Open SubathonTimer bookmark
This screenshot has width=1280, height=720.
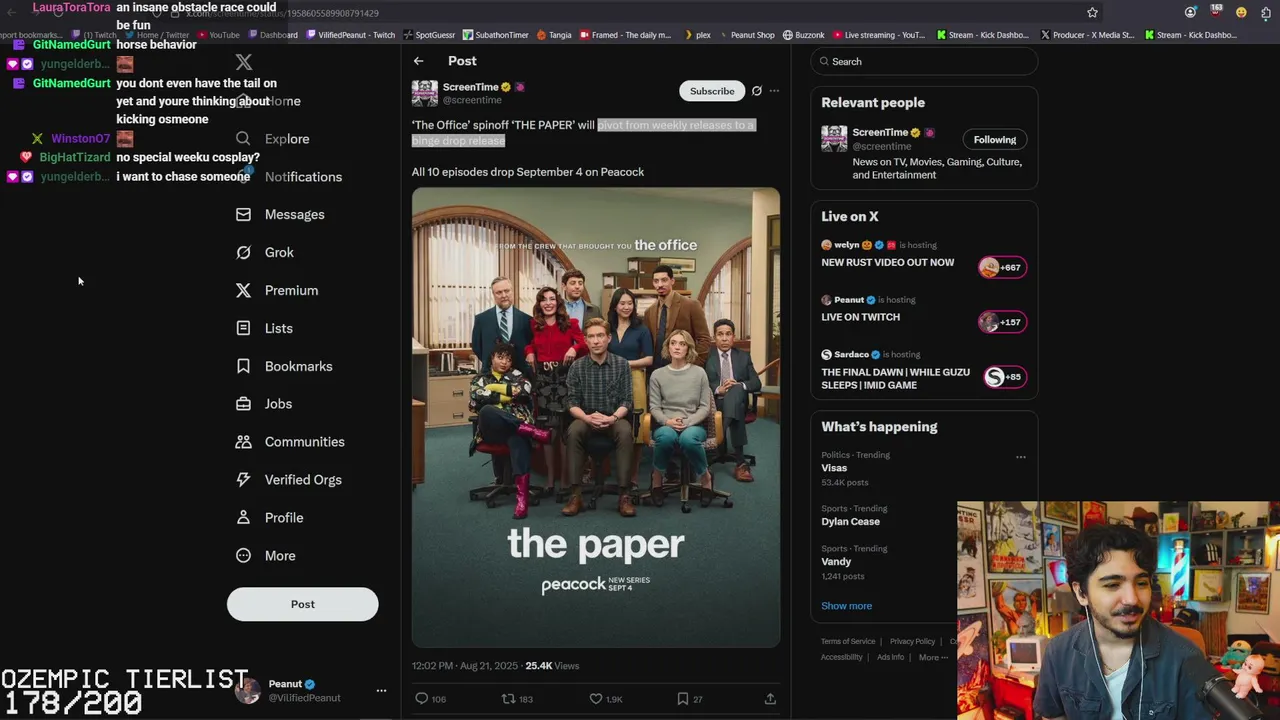point(495,35)
